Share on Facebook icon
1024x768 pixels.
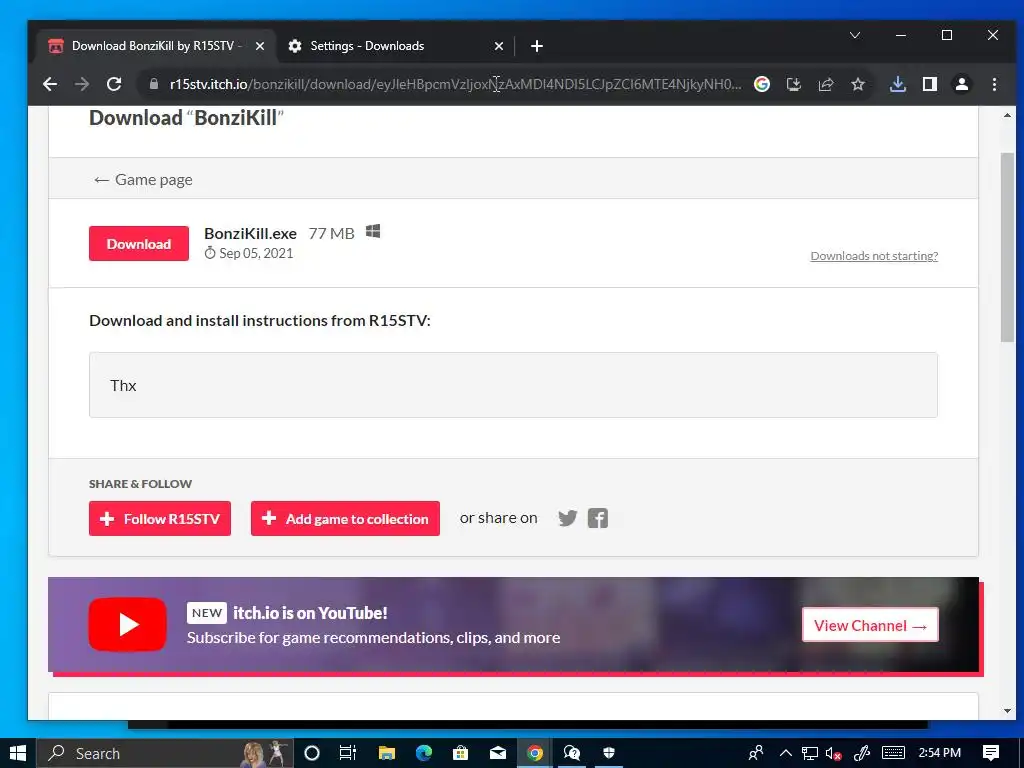(598, 519)
